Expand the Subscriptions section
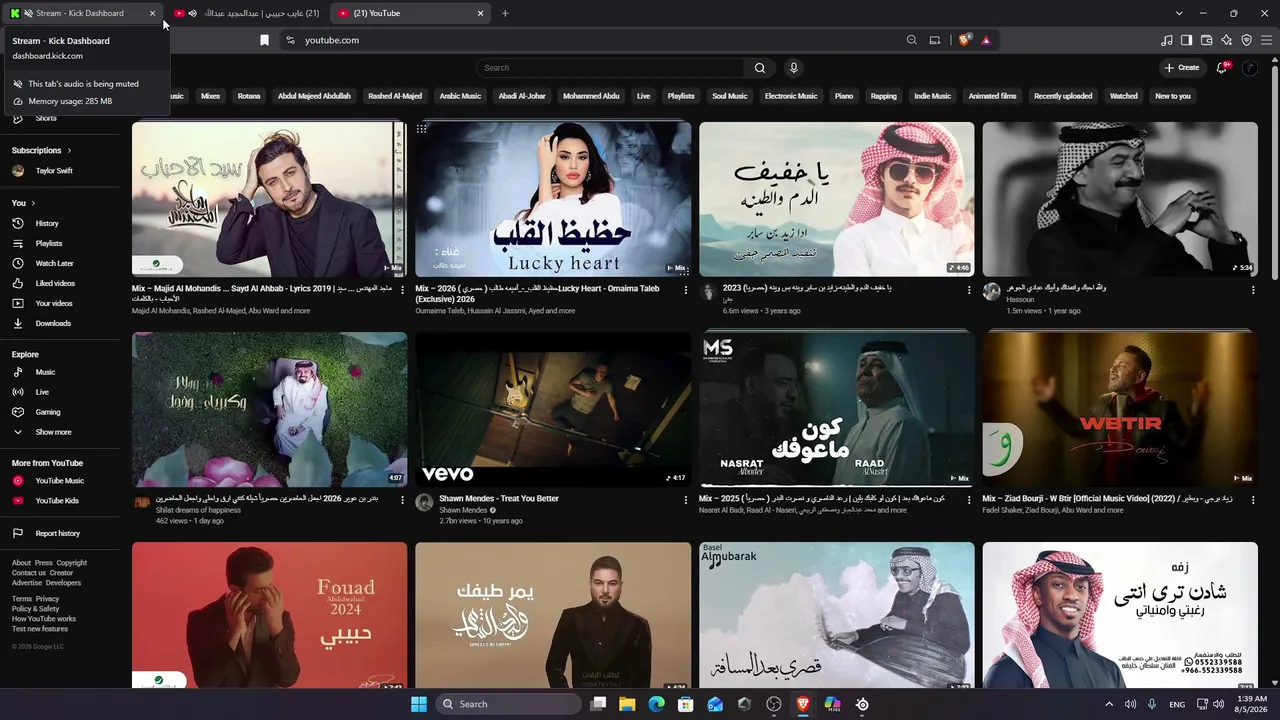This screenshot has width=1280, height=720. click(42, 150)
